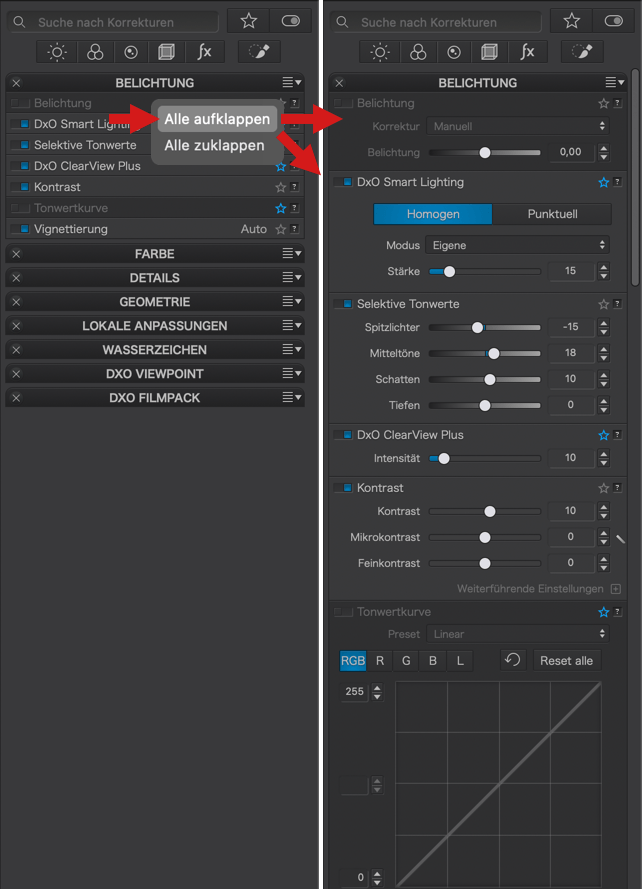Toggle DxO Smart Lighting on/off in left list
The height and width of the screenshot is (889, 642).
20,124
